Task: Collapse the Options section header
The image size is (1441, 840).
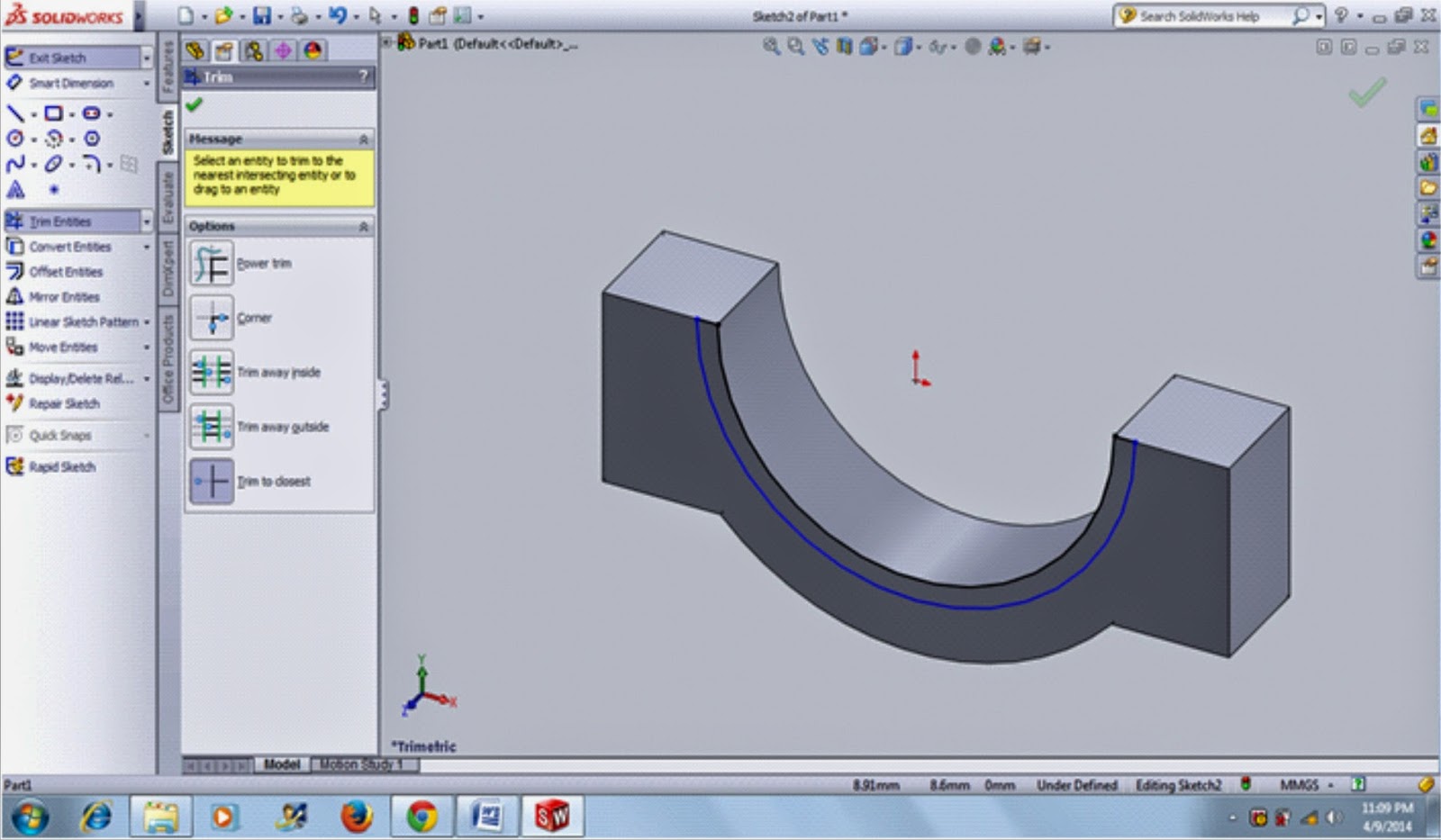Action: [x=365, y=227]
